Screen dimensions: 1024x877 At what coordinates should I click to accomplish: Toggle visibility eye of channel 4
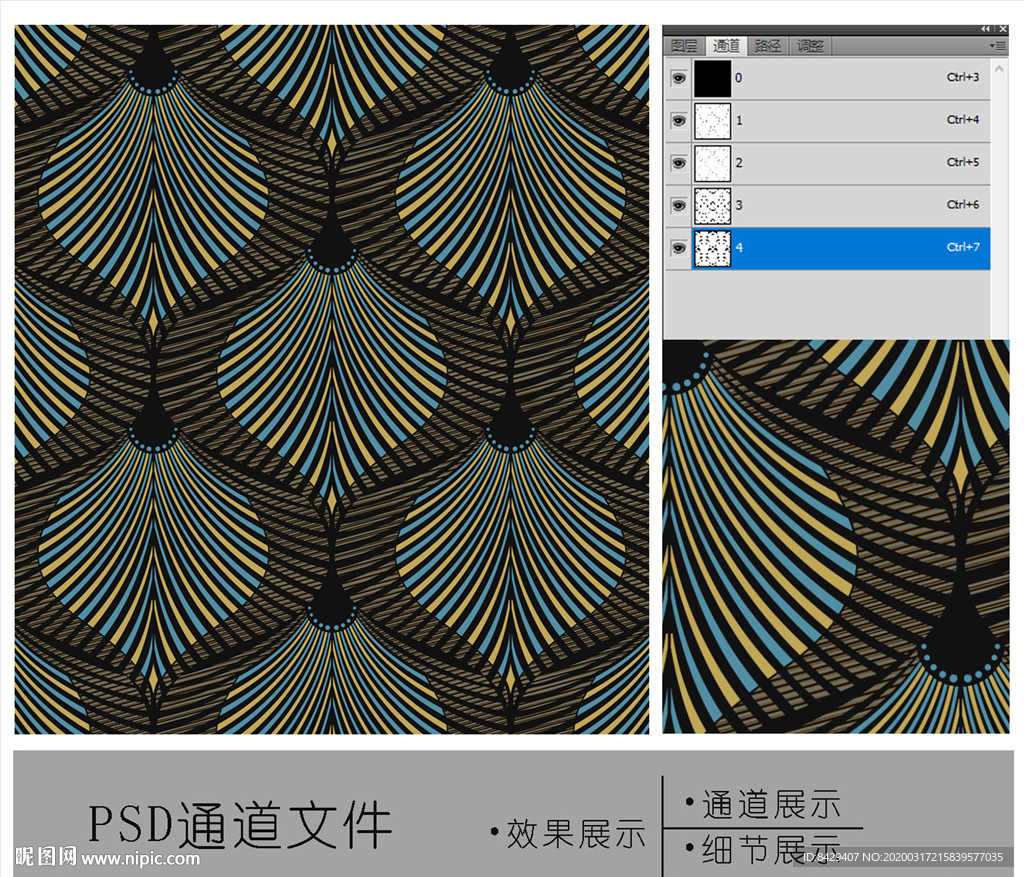tap(679, 248)
